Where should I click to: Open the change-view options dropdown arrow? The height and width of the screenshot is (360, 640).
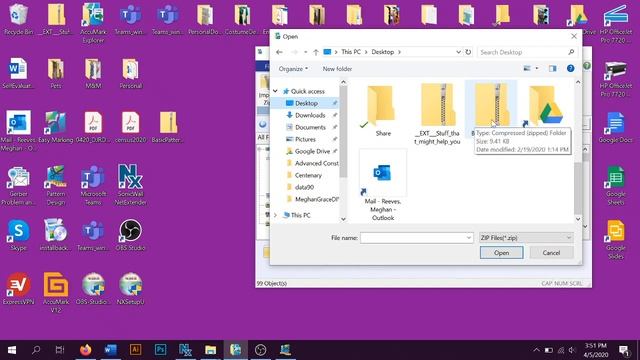pyautogui.click(x=537, y=69)
